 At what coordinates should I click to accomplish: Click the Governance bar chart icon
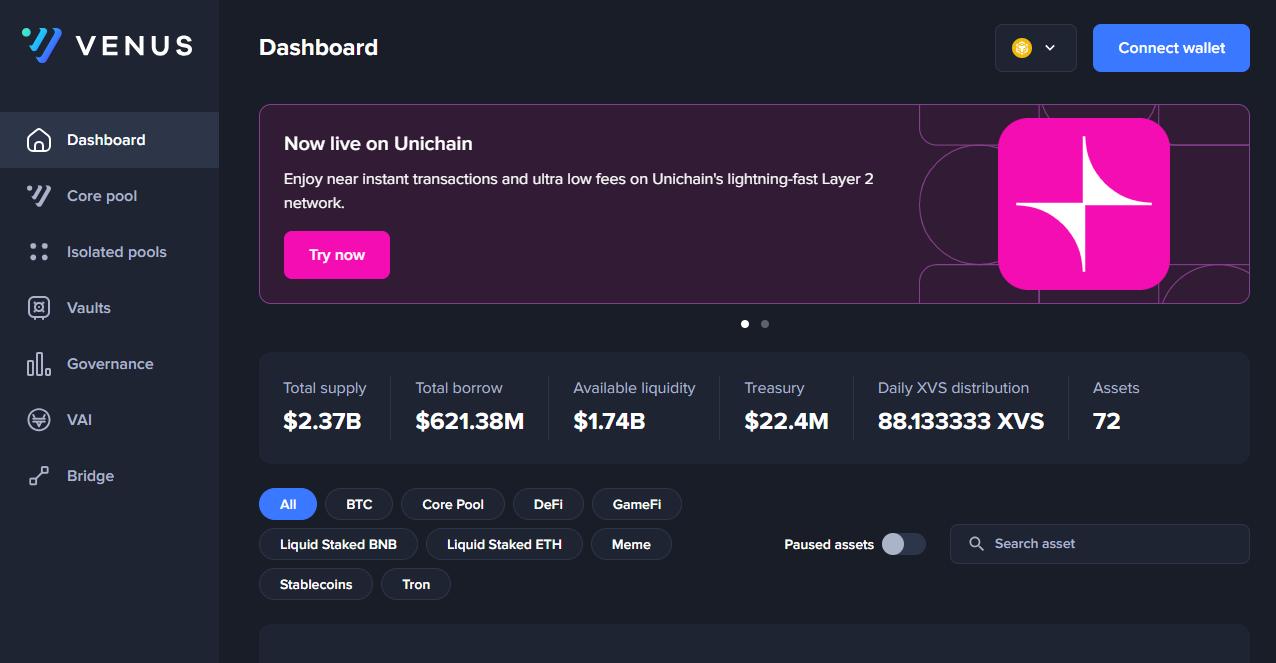pos(39,364)
